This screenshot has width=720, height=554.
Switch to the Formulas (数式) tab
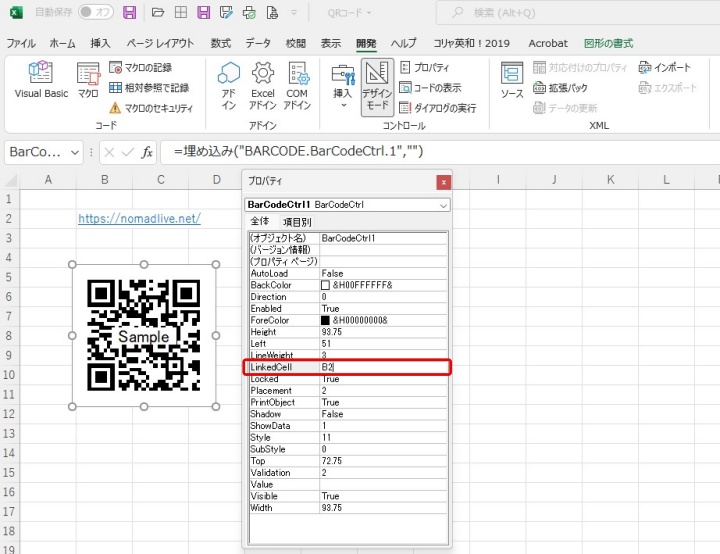[x=220, y=43]
